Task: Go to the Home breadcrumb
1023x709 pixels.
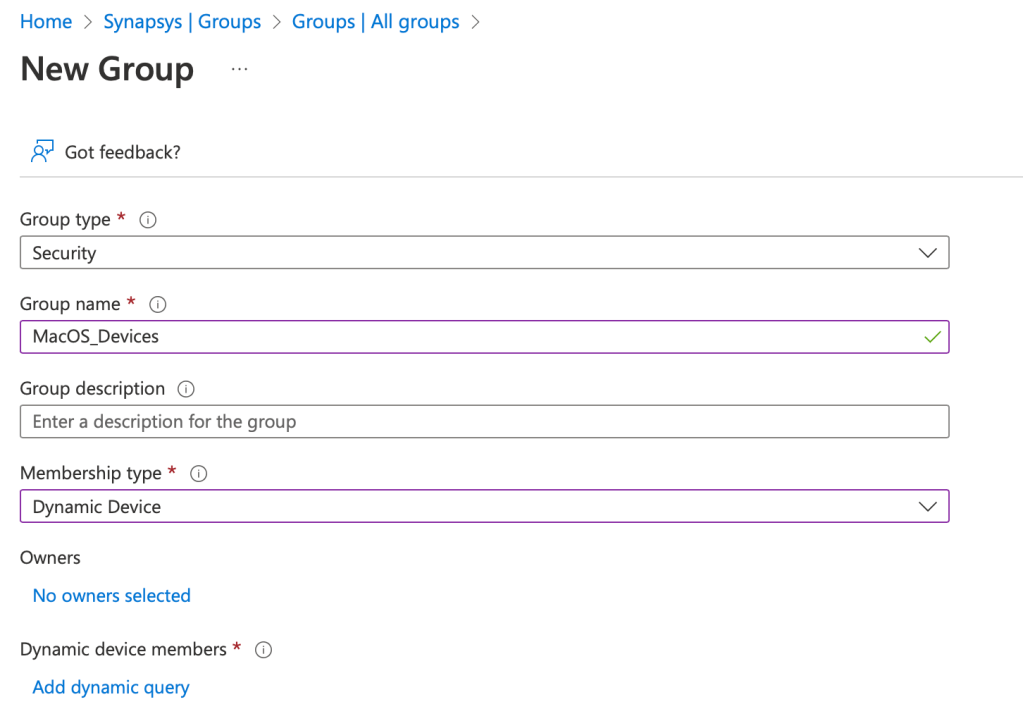Action: (46, 21)
